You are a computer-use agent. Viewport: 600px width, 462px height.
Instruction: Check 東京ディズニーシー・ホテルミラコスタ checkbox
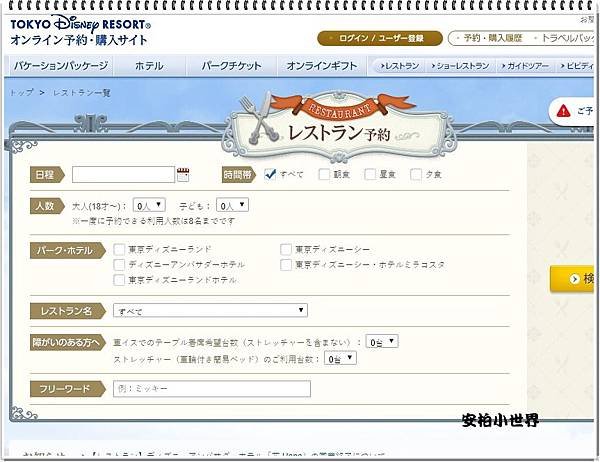286,264
